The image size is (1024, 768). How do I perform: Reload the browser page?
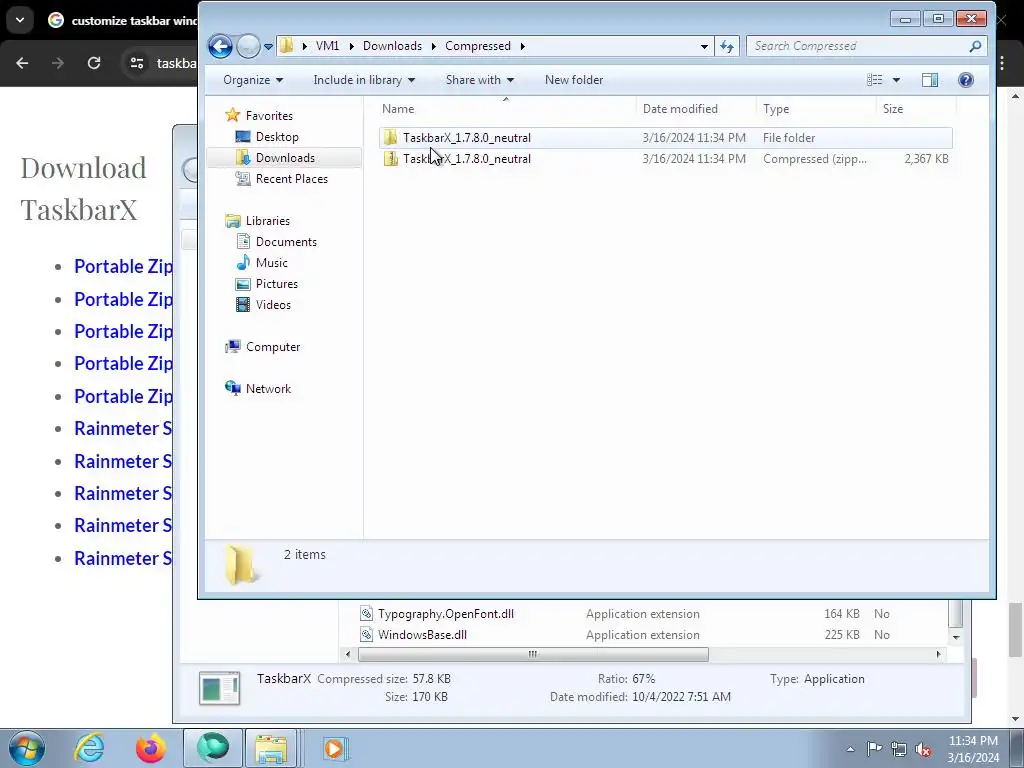point(94,63)
